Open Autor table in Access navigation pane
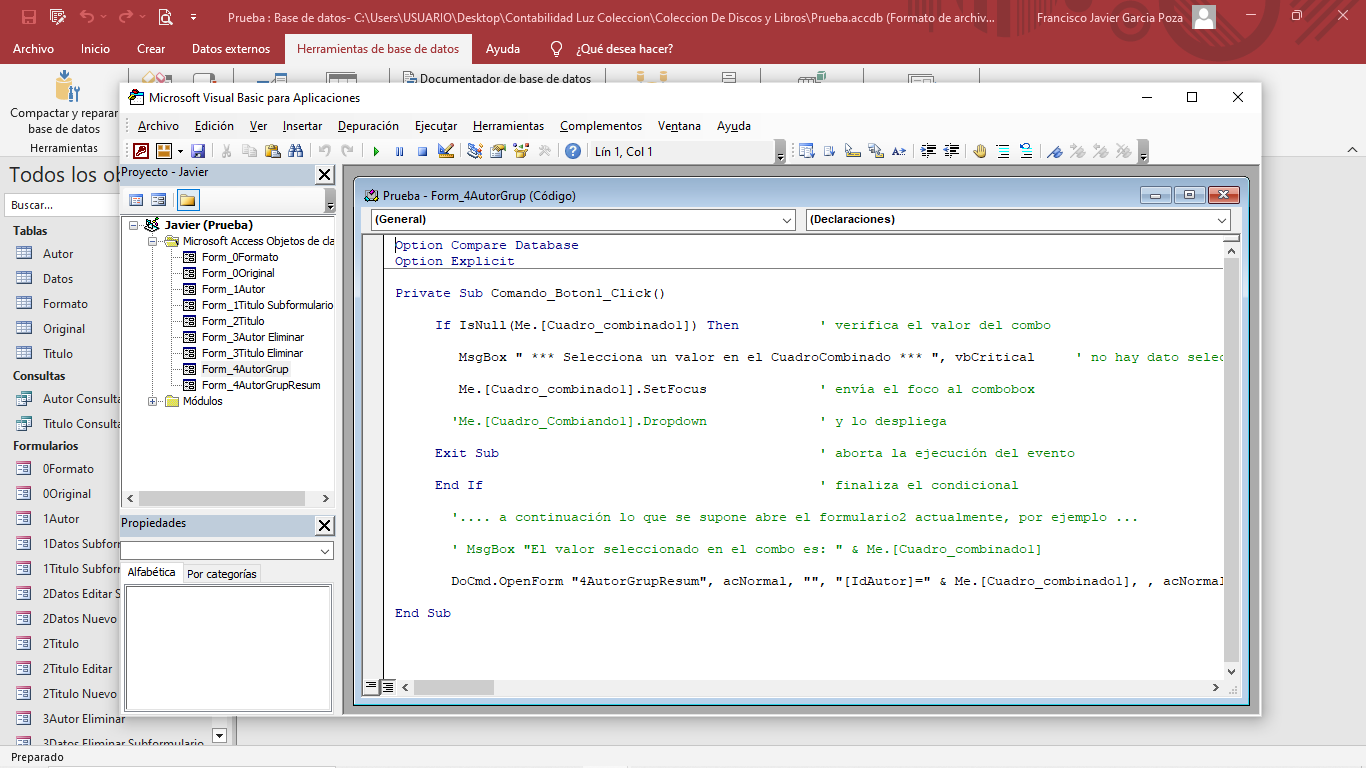1366x768 pixels. point(58,254)
